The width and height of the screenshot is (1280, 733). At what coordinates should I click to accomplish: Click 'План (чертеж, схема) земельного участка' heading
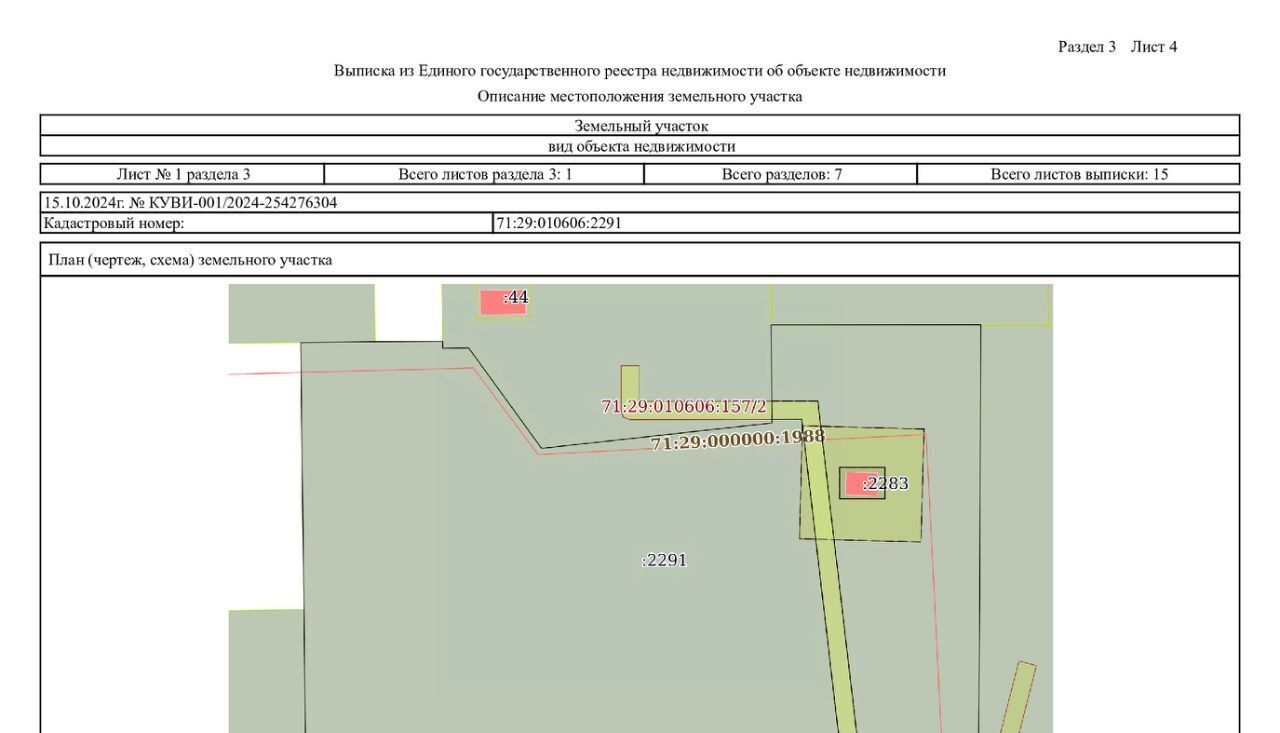click(190, 260)
